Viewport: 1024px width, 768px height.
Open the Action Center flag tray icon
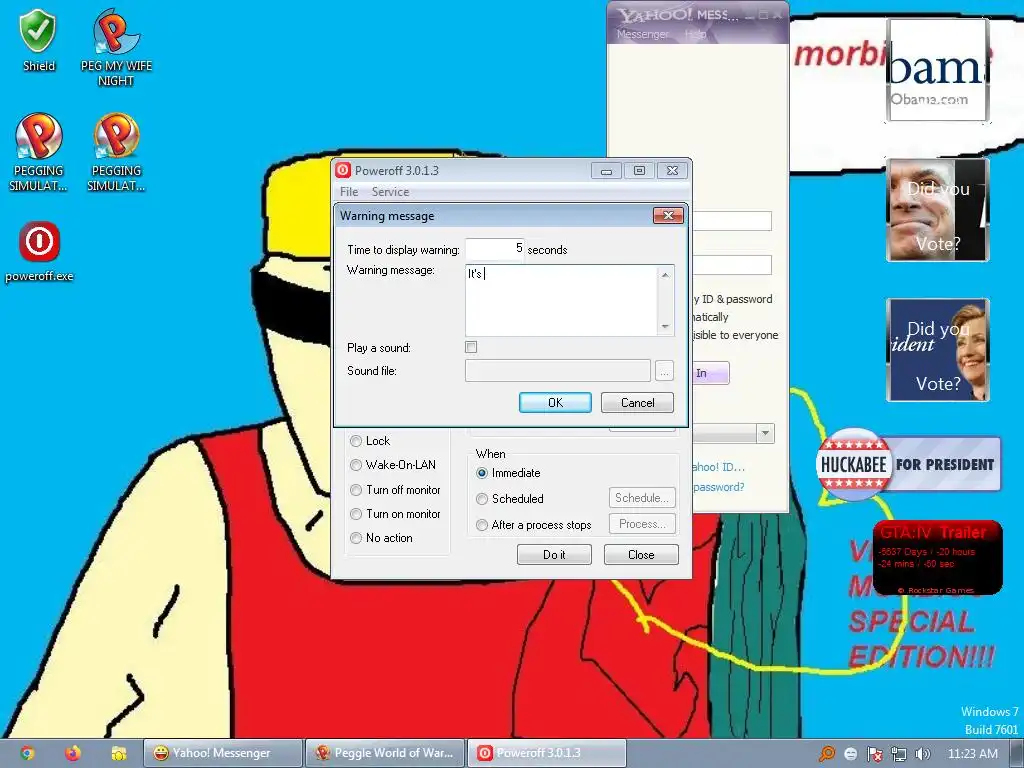[874, 754]
